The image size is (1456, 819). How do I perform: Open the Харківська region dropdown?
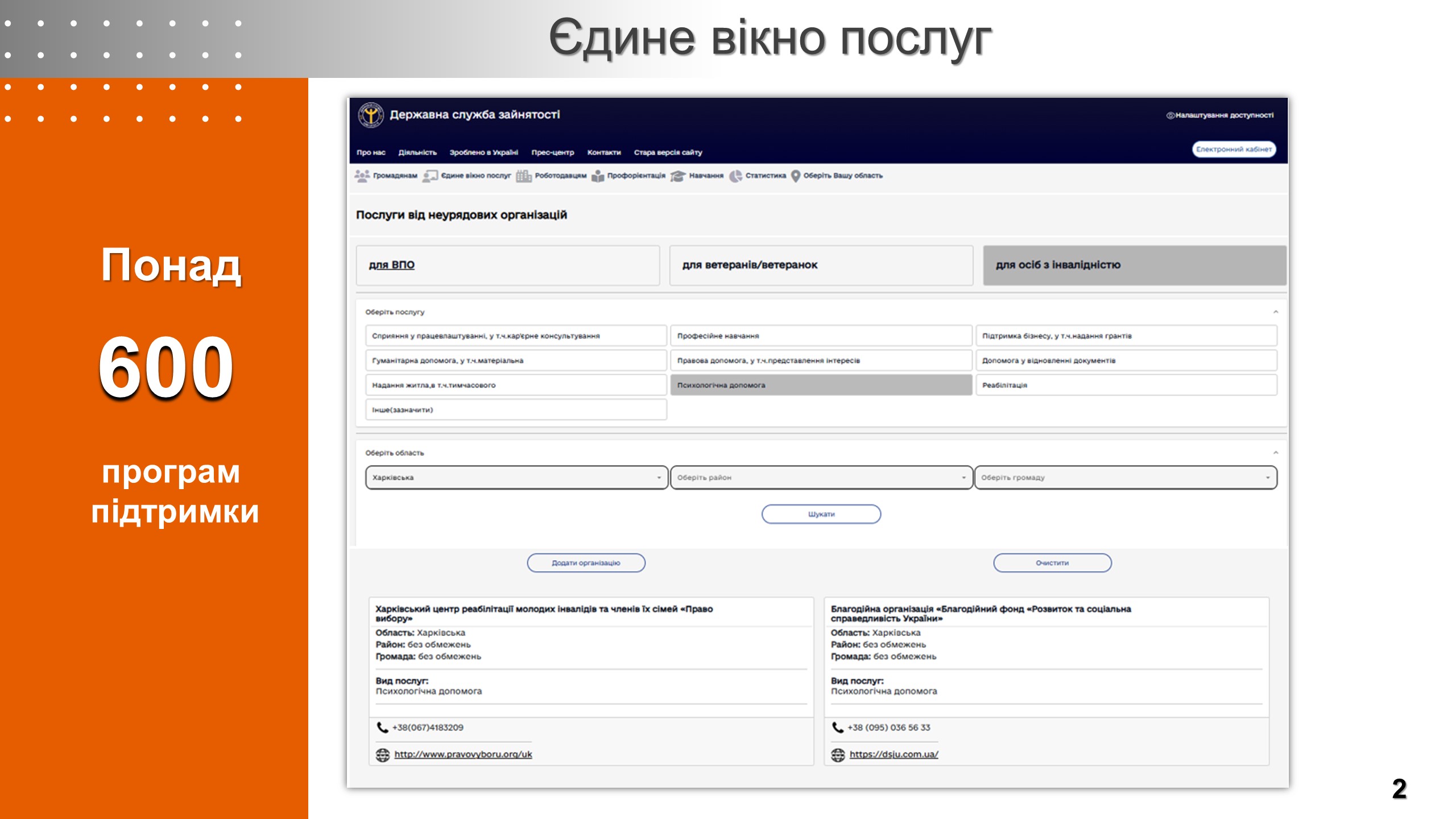pos(516,477)
